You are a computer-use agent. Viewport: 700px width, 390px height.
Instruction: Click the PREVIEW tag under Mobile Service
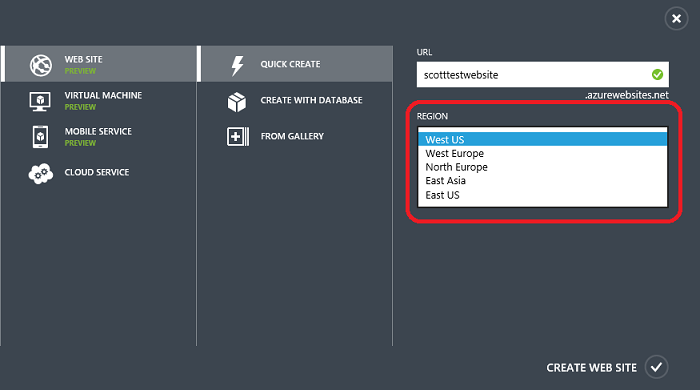pos(80,143)
